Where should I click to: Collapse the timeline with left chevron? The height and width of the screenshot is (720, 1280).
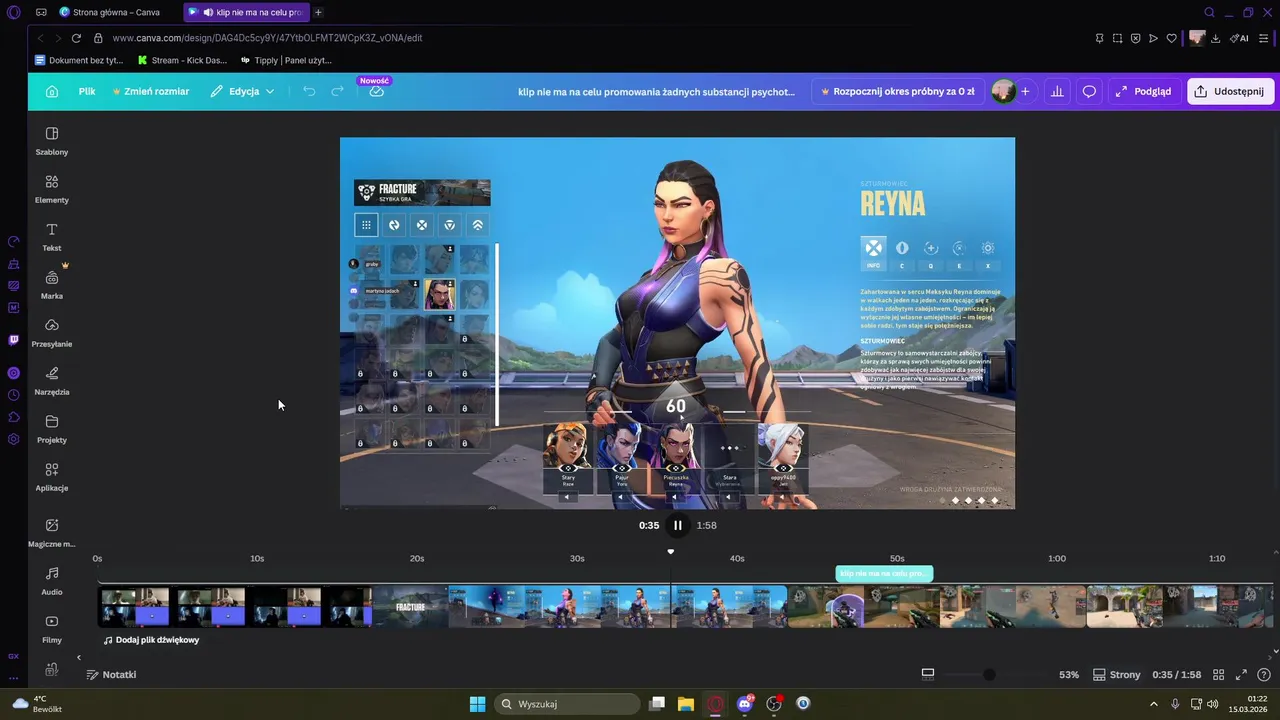click(x=79, y=657)
